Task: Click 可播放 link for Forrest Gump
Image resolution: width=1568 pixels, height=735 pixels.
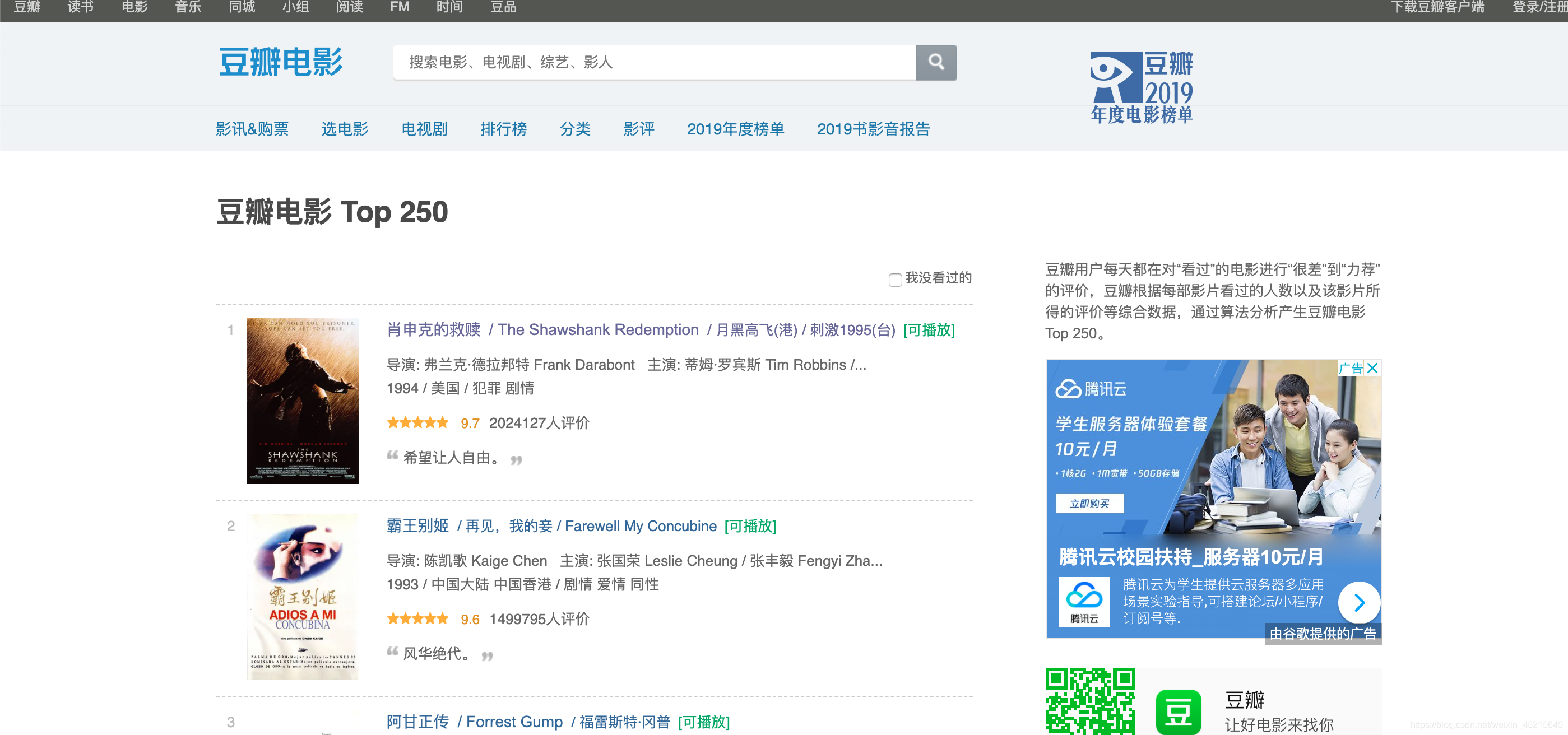Action: point(704,722)
